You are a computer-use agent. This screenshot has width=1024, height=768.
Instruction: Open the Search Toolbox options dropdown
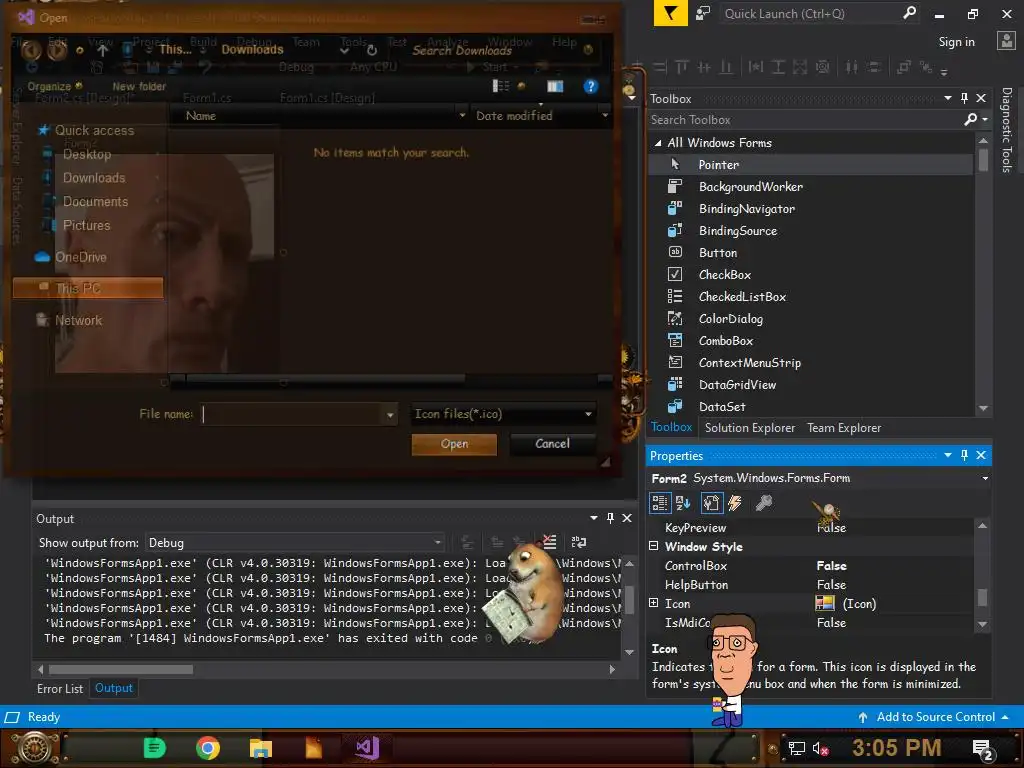[985, 120]
